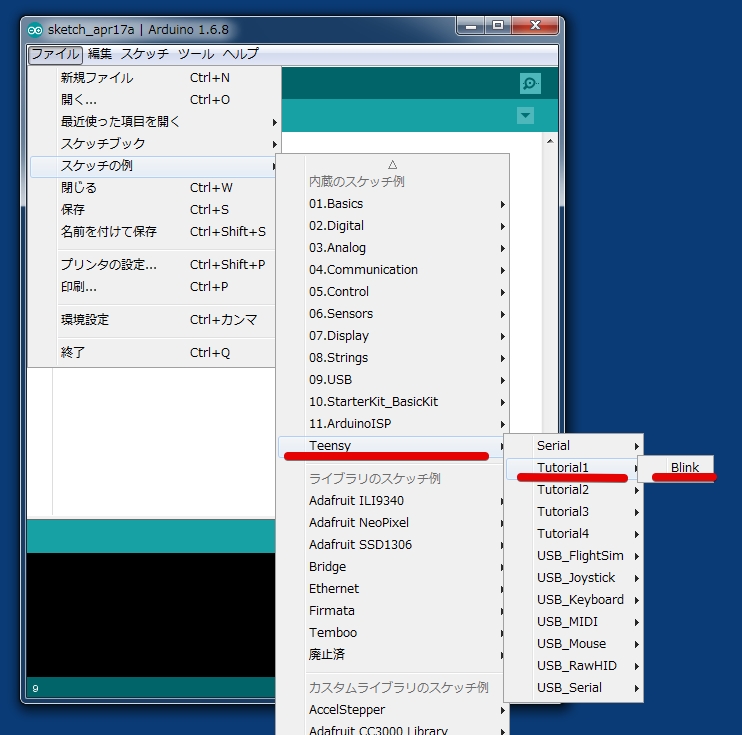The image size is (742, 735).
Task: Open USB_MIDI examples
Action: 574,622
